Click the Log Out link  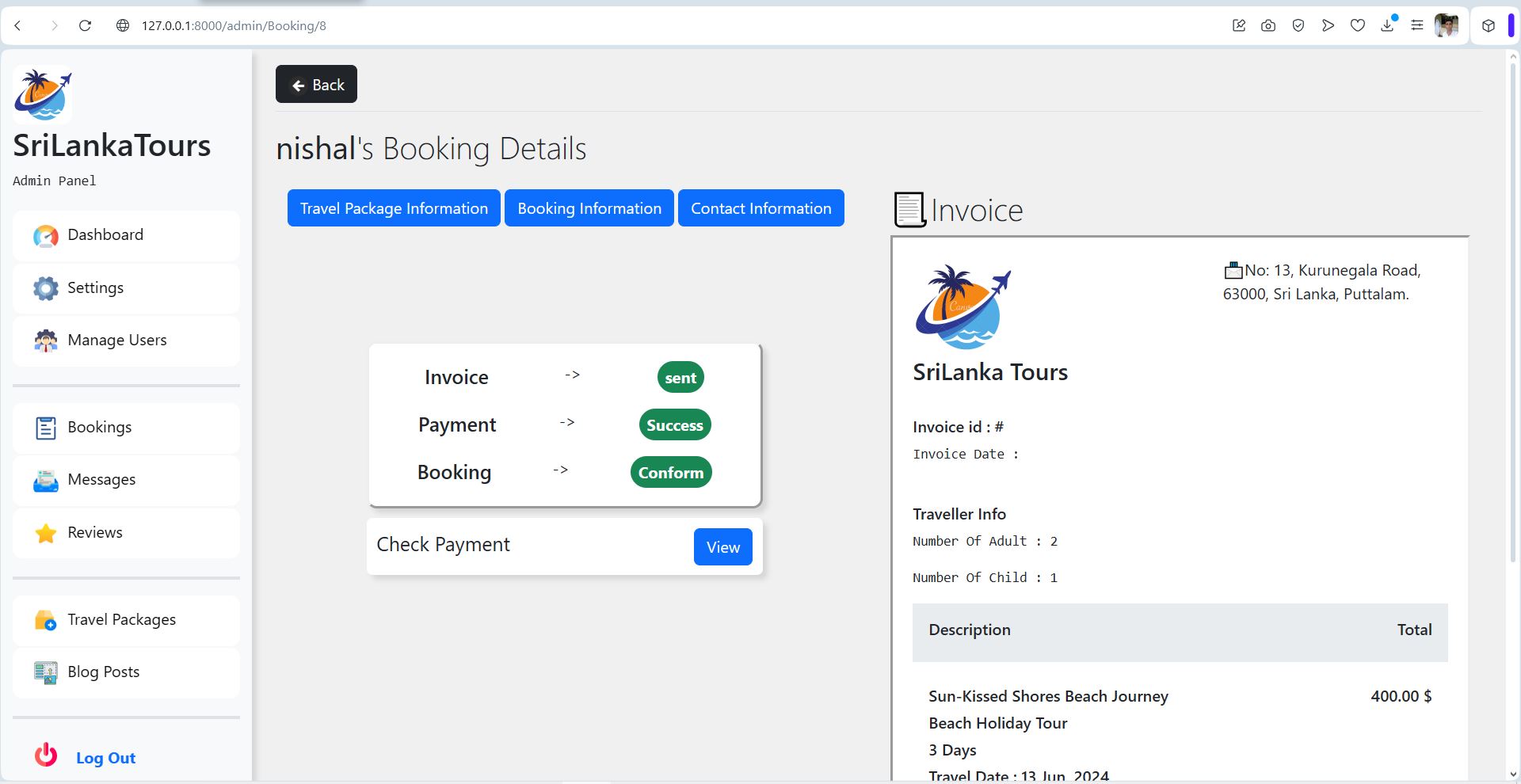pos(105,758)
